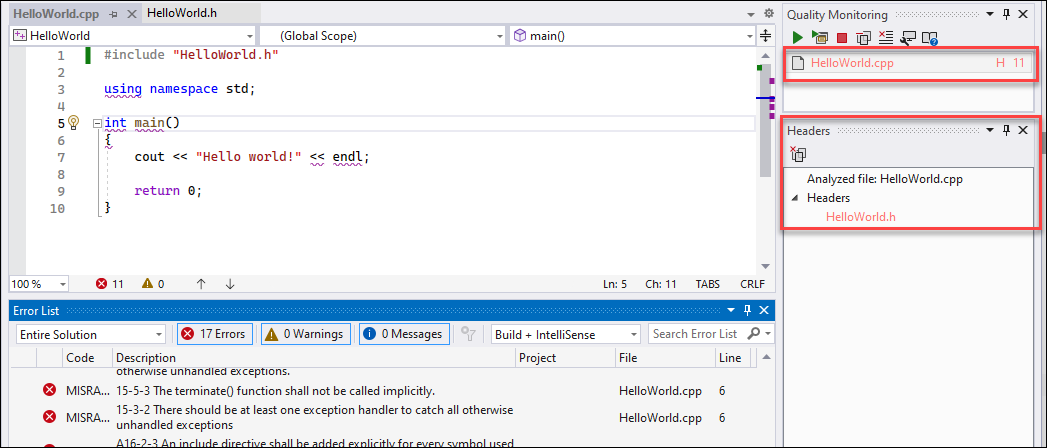Open Error List window options arrow
The image size is (1047, 448).
(x=732, y=310)
